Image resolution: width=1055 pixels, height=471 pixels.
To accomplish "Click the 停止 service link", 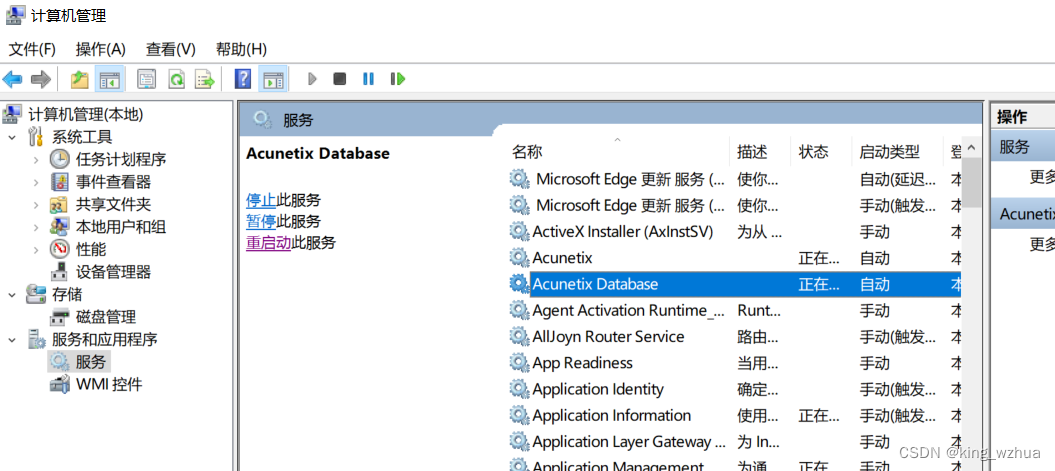I will [x=261, y=200].
